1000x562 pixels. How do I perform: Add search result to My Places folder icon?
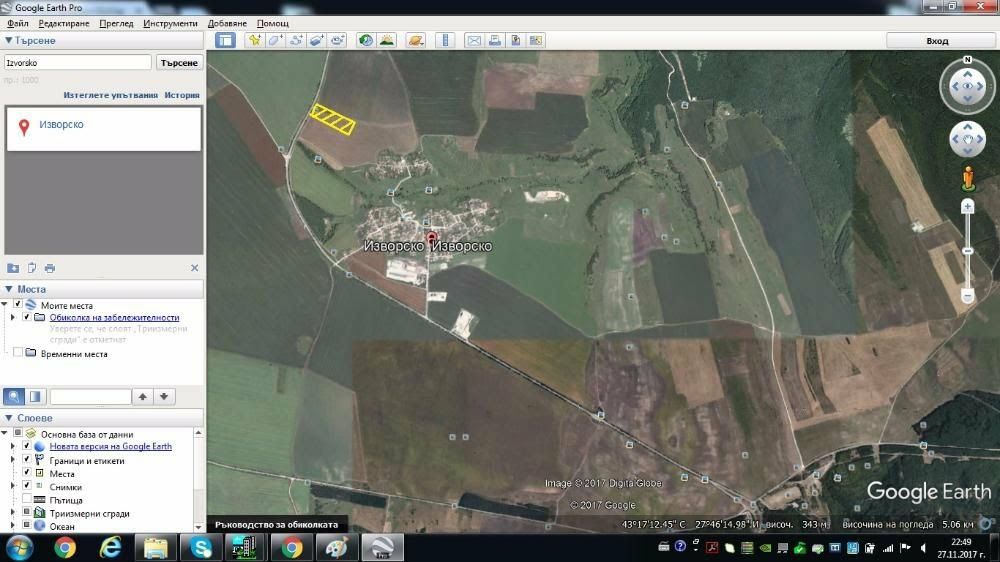[13, 268]
